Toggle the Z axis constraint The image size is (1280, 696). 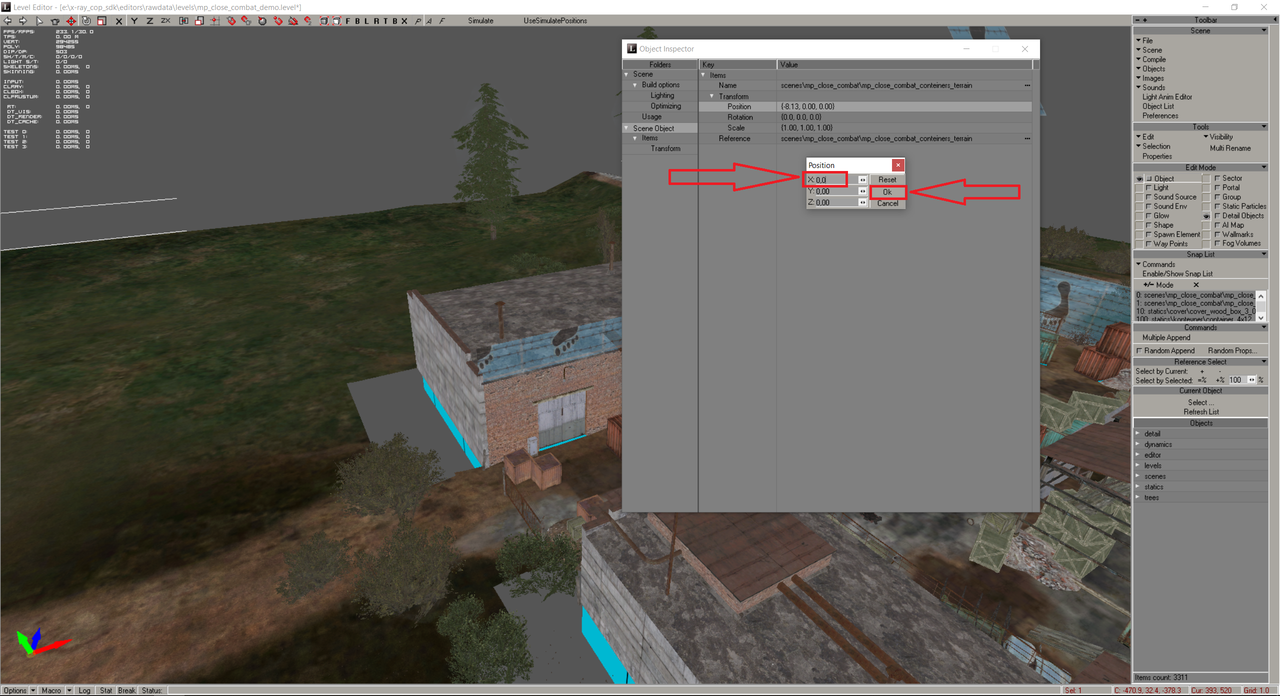point(150,21)
